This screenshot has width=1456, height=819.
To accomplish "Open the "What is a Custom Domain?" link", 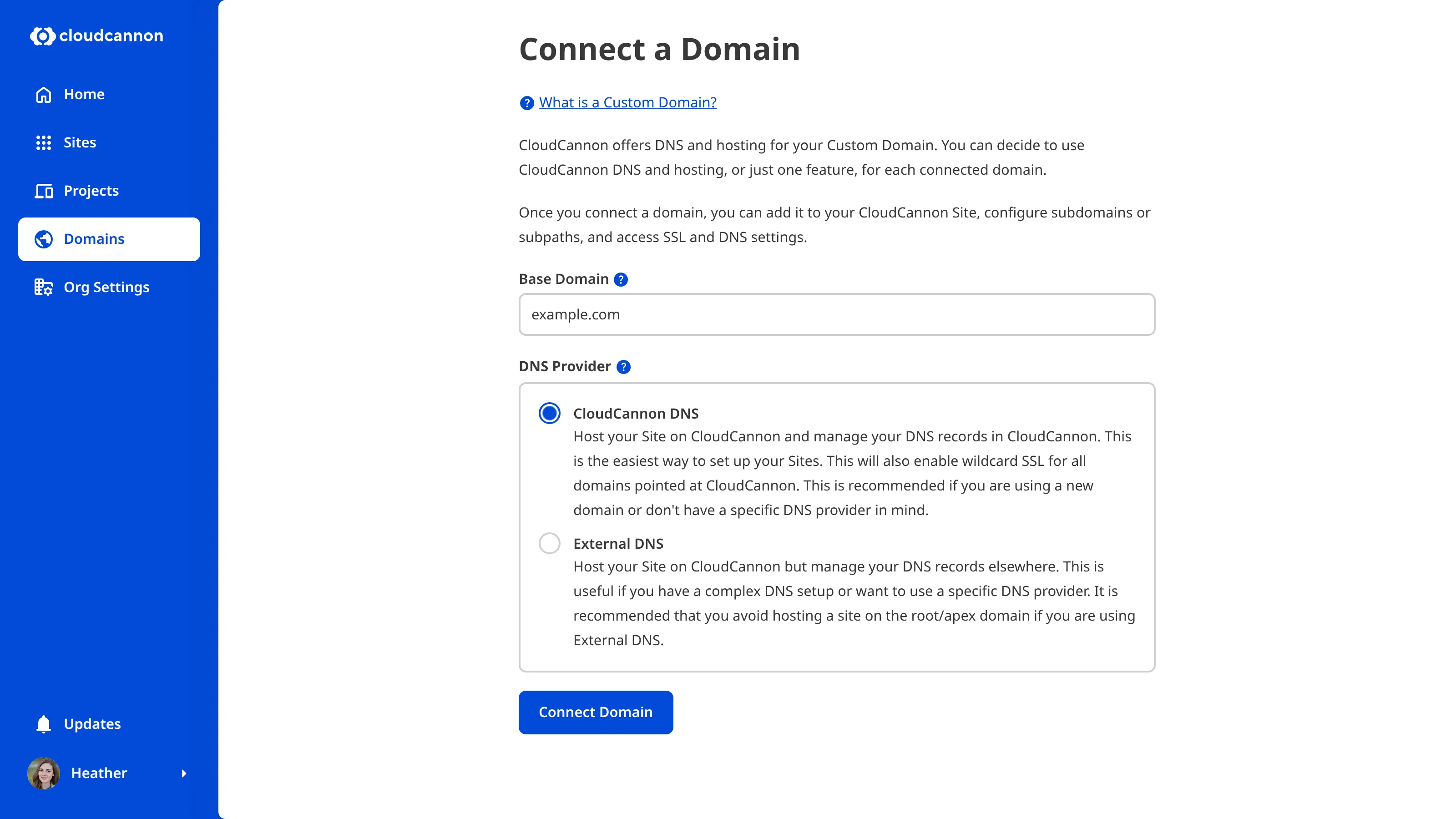I will tap(627, 102).
